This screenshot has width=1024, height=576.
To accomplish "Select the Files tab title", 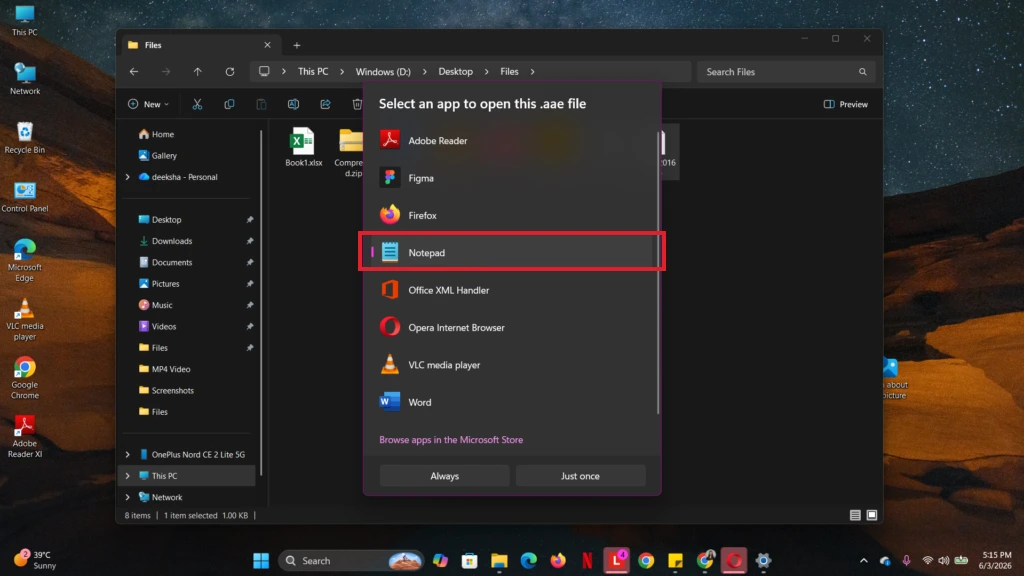I will (x=153, y=45).
